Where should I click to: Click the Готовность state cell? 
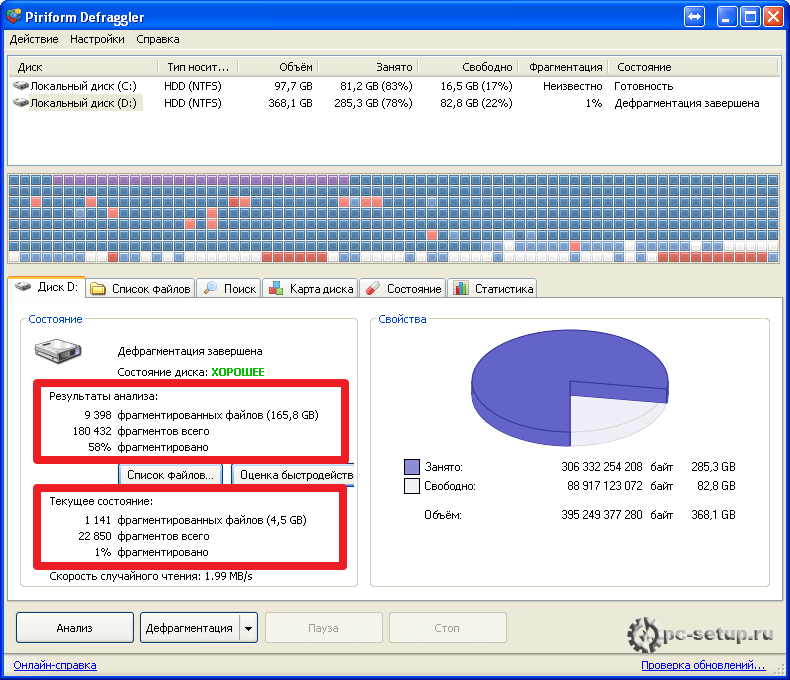coord(643,86)
